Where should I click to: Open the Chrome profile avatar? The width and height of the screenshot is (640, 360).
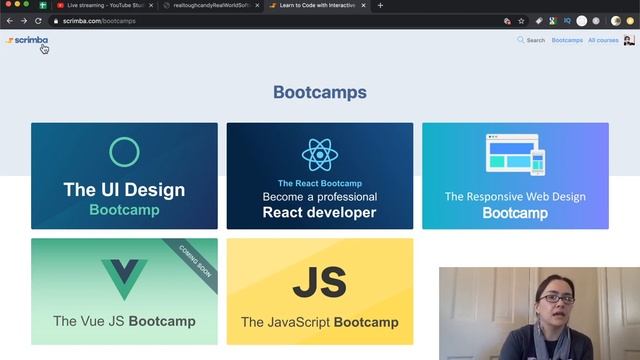[616, 21]
